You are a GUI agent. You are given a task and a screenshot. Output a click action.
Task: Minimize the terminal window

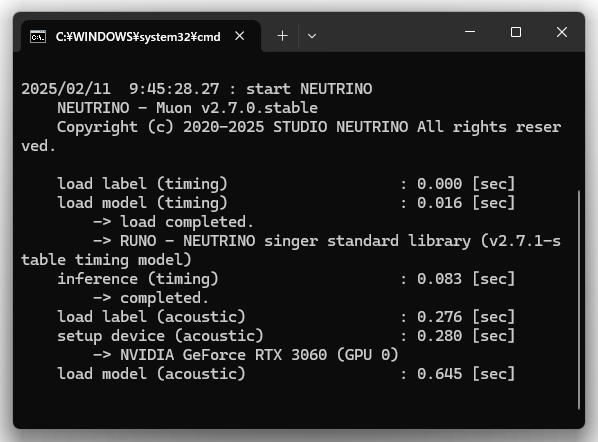pyautogui.click(x=470, y=32)
